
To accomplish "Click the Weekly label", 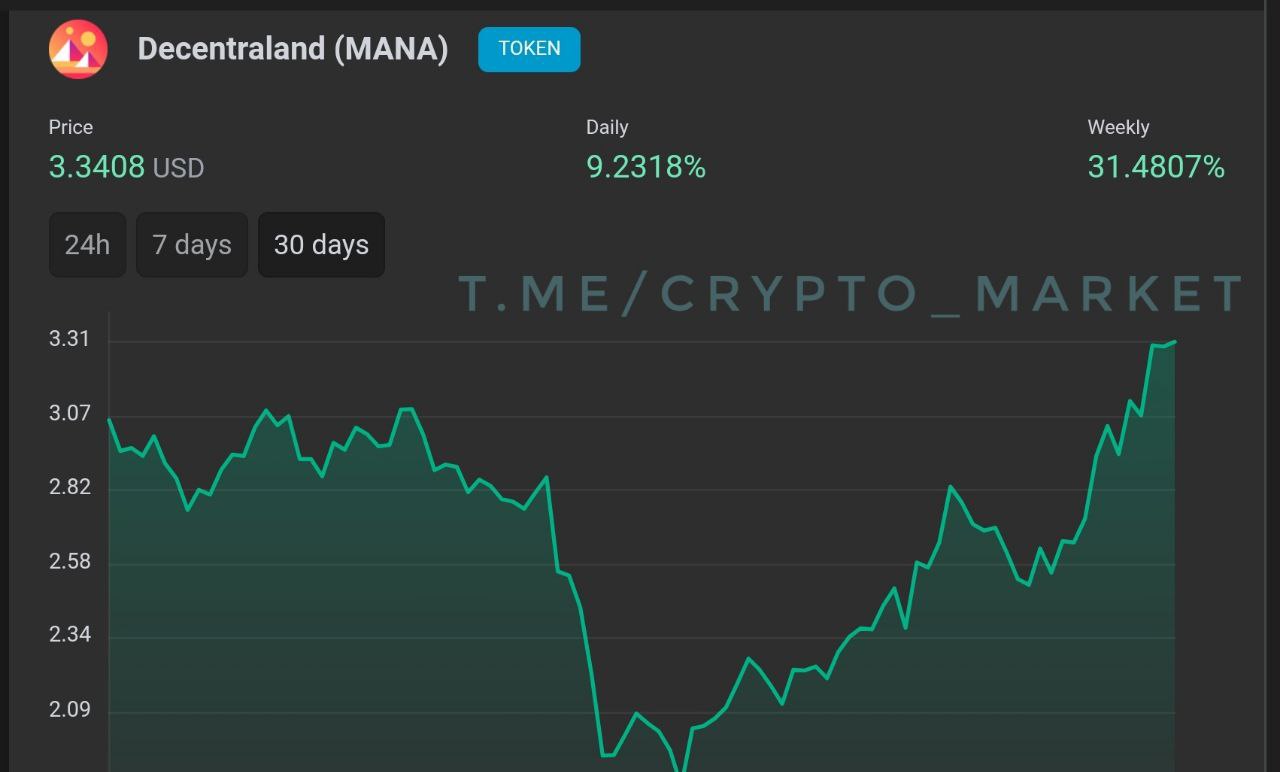I will (1118, 127).
